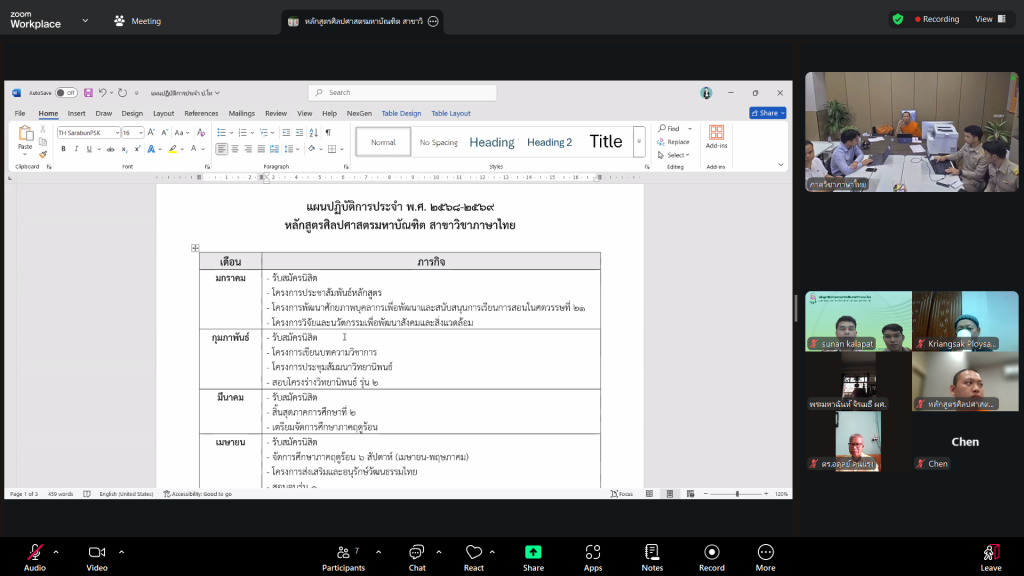The height and width of the screenshot is (576, 1024).
Task: Apply superscript formatting
Action: (137, 150)
